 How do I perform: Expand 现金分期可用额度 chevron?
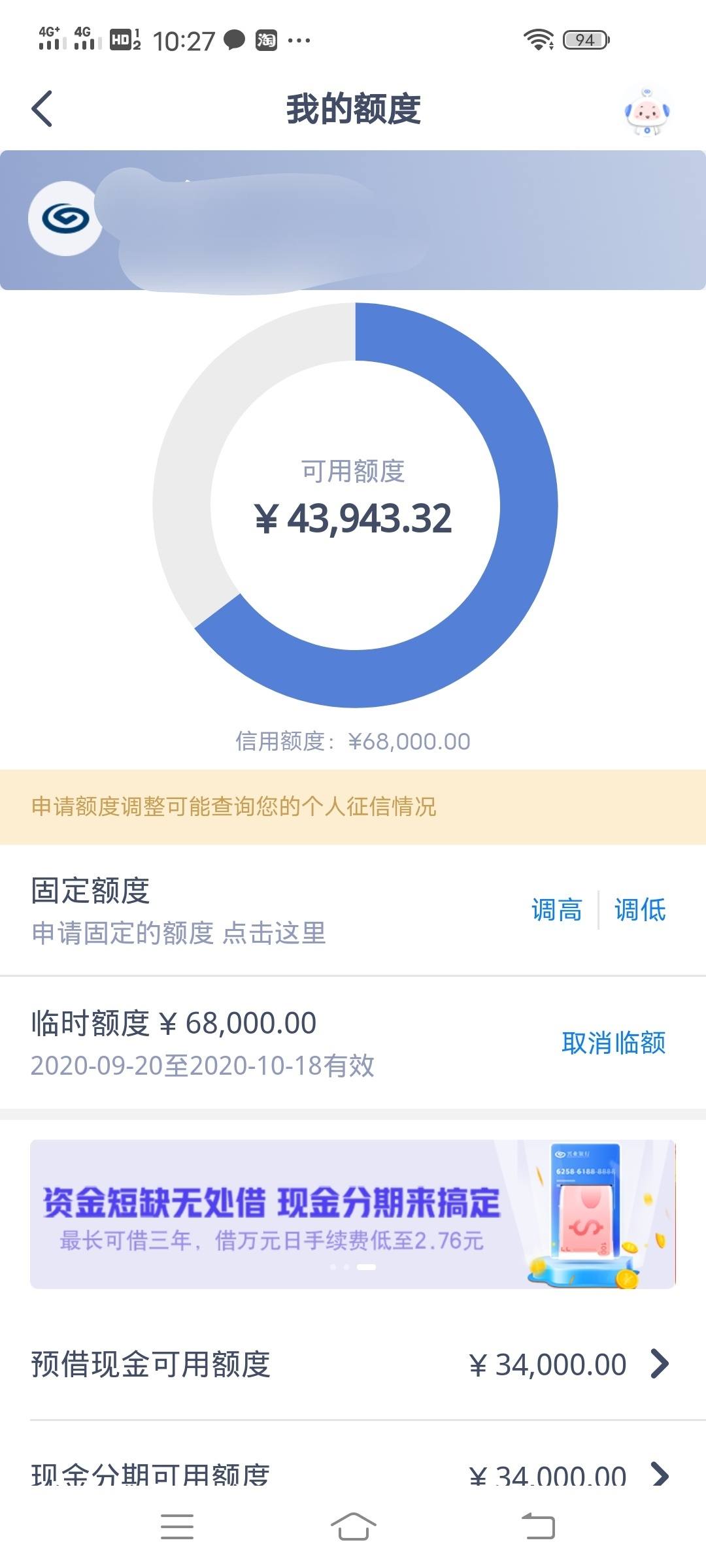coord(660,1474)
